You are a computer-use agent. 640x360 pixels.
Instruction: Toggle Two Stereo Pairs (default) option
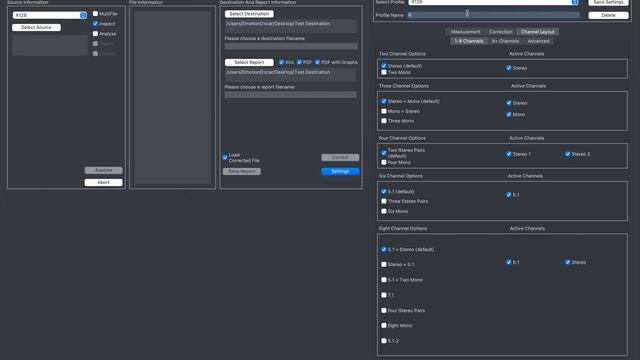(384, 153)
